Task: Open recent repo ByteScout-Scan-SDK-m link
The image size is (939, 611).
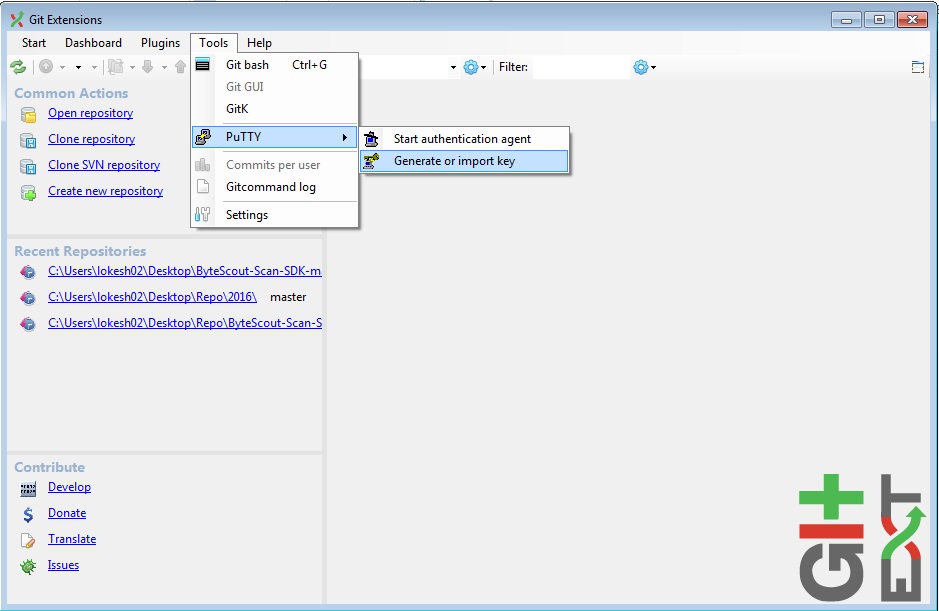Action: coord(184,271)
